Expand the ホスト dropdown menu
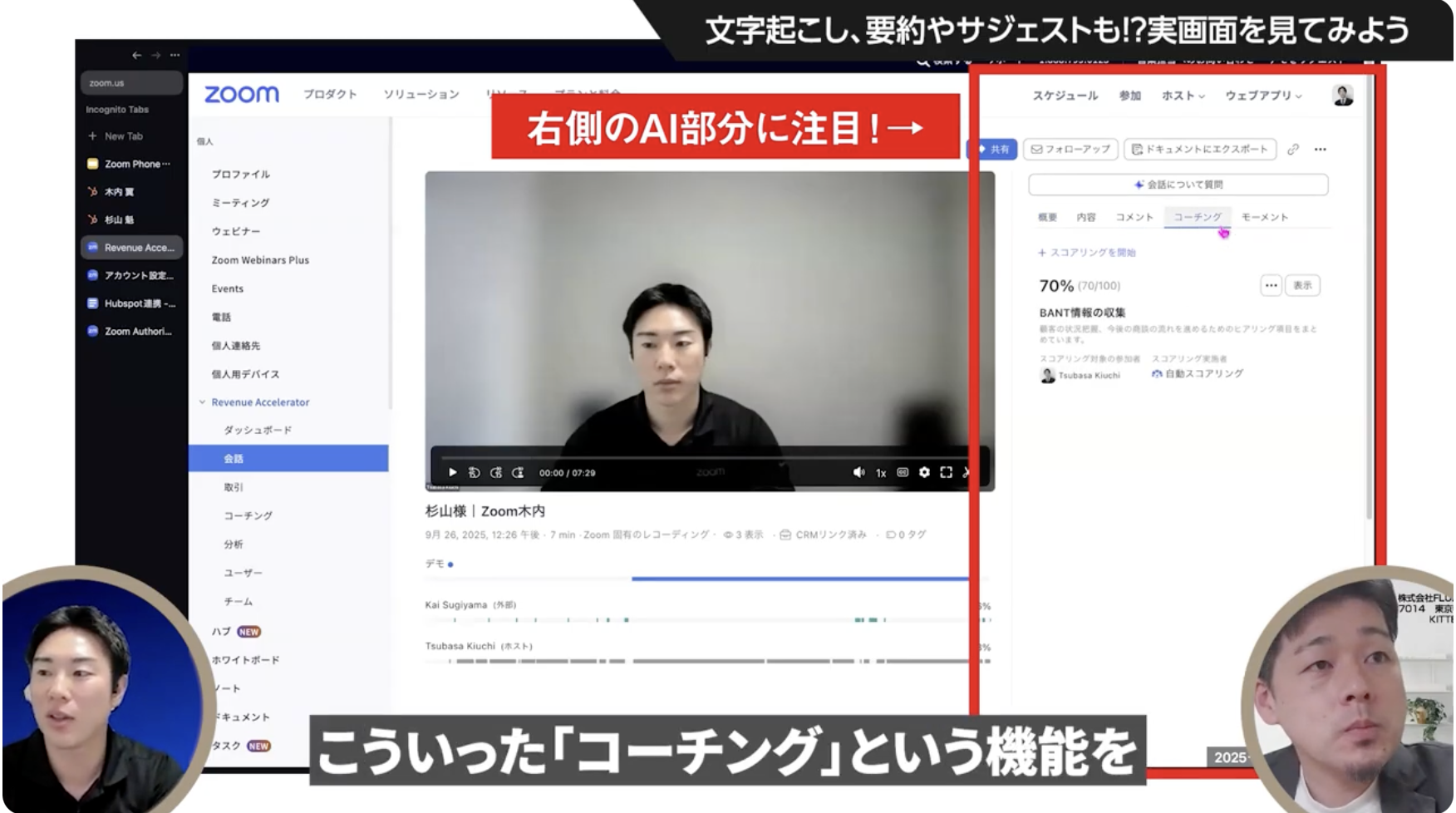Screen dimensions: 1456x813 coord(1183,96)
